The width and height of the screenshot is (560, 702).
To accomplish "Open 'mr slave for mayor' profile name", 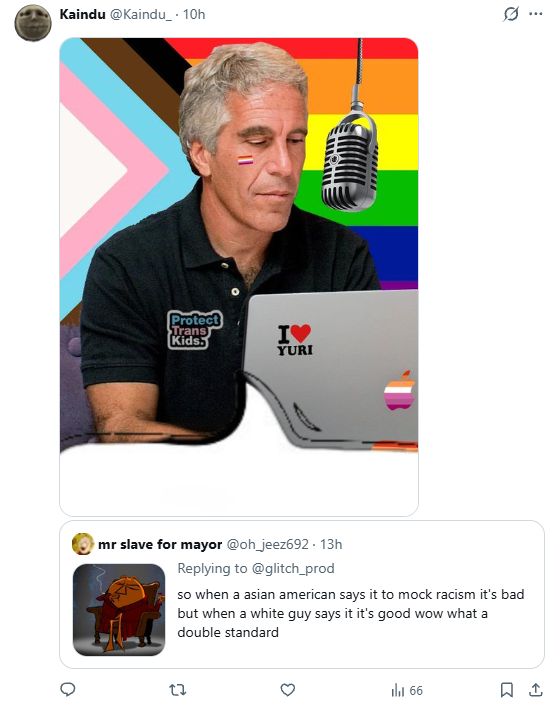I will tap(160, 544).
